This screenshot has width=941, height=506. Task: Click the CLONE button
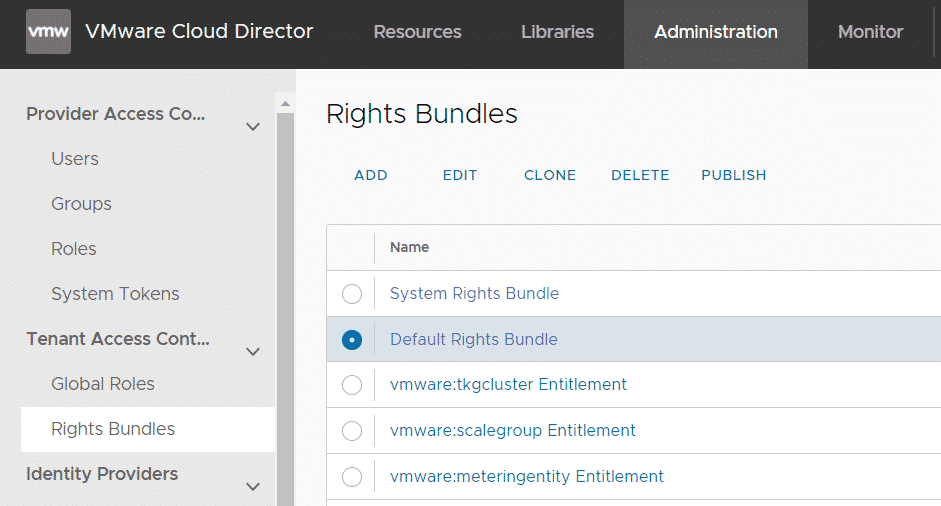pyautogui.click(x=550, y=175)
